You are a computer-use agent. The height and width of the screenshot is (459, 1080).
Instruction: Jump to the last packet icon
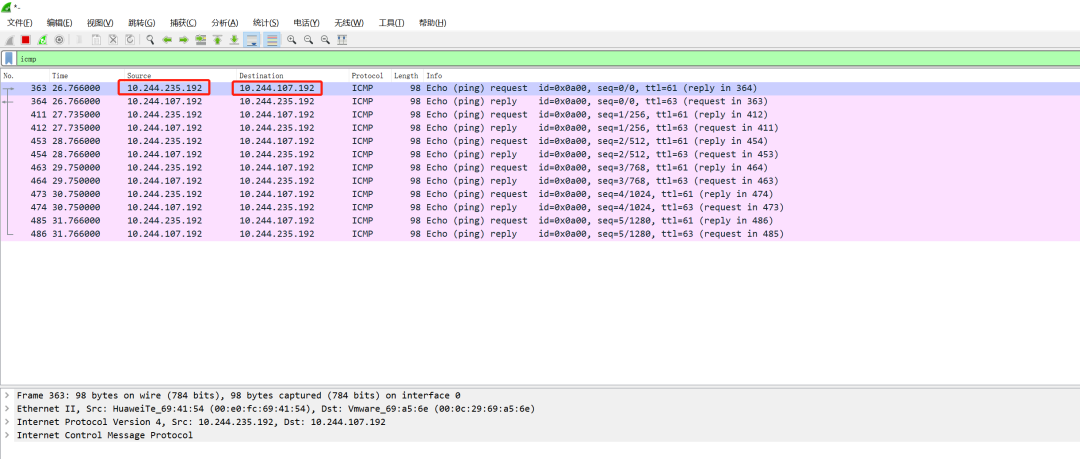pyautogui.click(x=234, y=40)
